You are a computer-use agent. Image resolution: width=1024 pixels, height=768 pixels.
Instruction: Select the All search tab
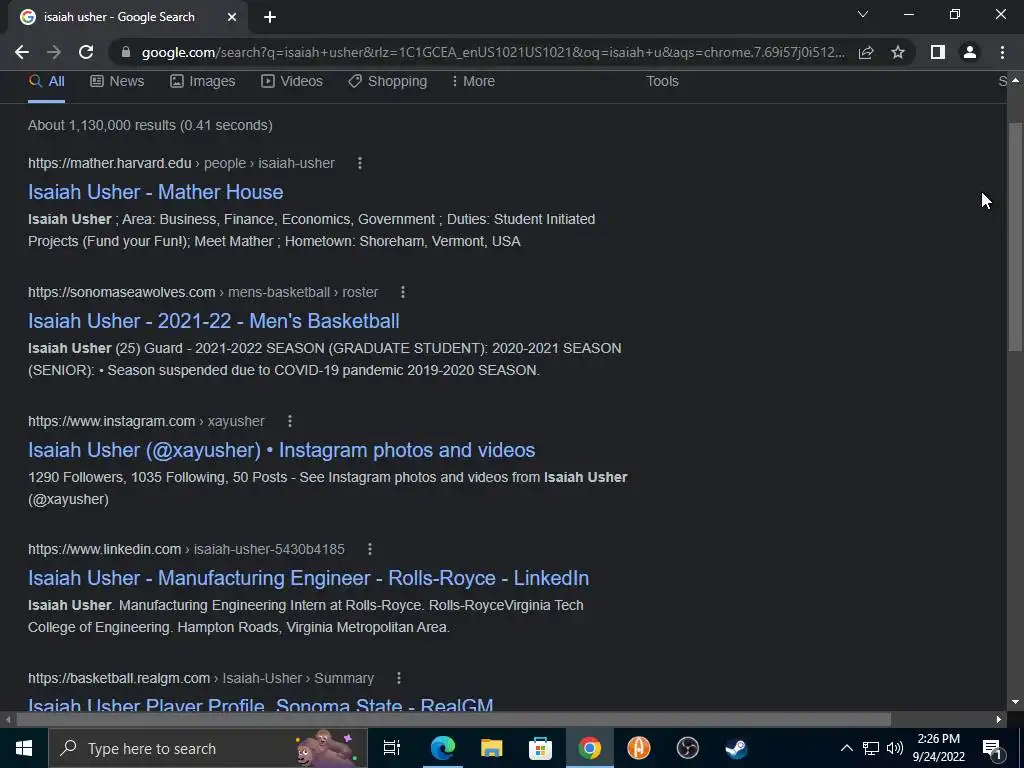[46, 82]
